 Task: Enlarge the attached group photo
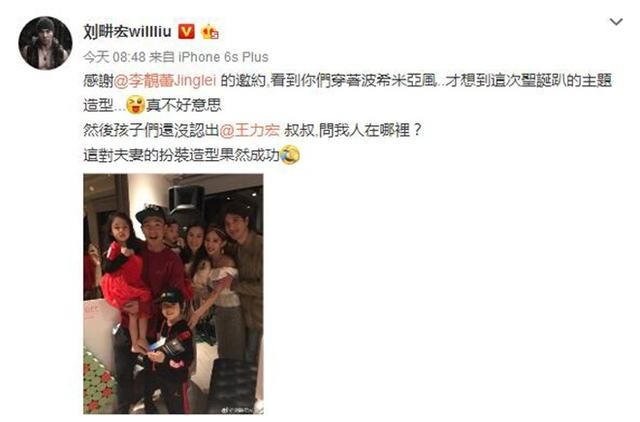[173, 294]
